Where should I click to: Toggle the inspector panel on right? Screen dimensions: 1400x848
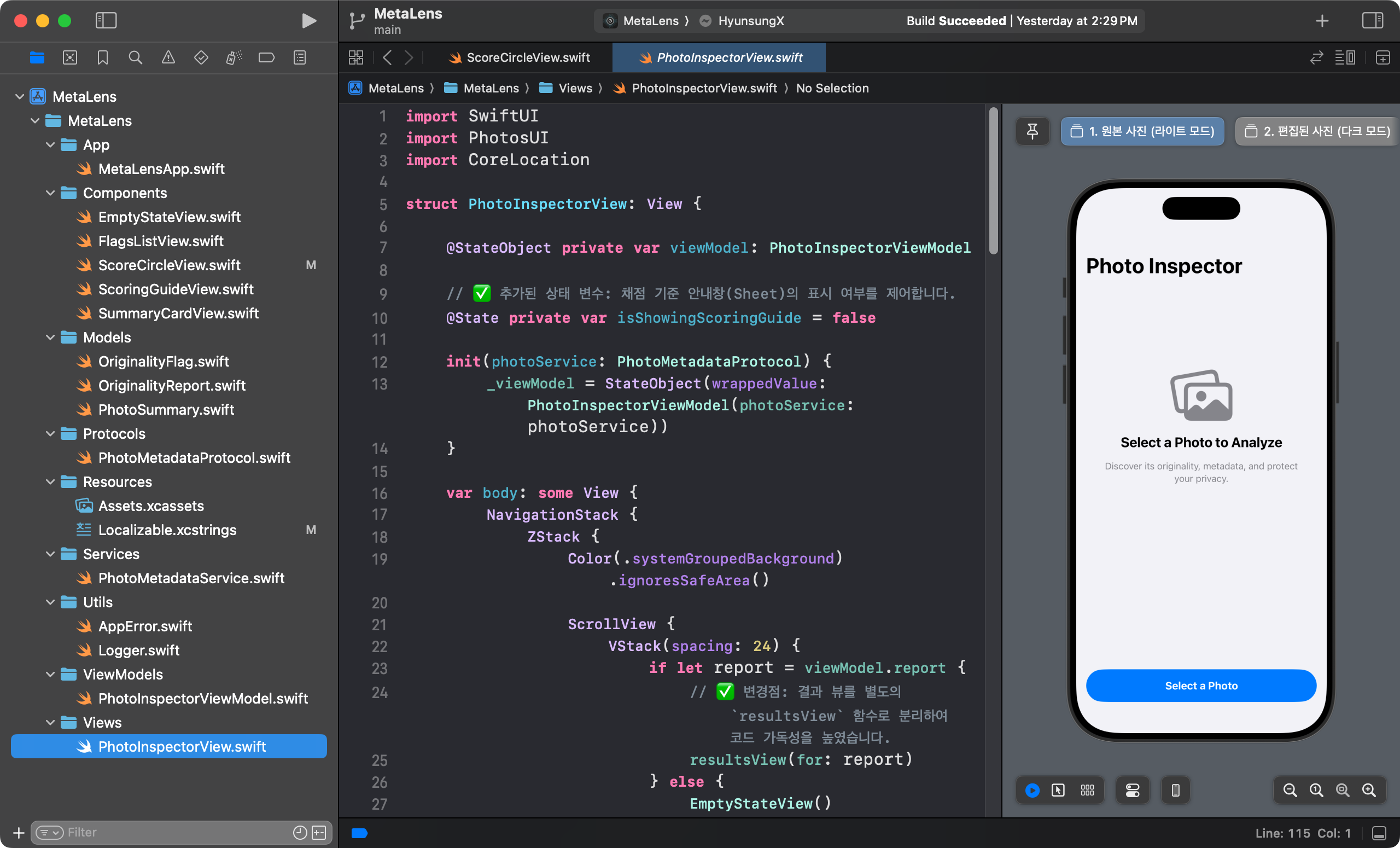[x=1372, y=21]
